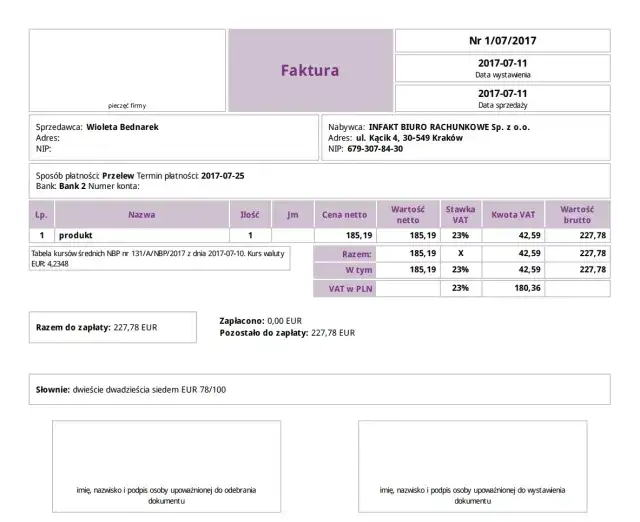Click Zapłacono: 0,00 EUR line
Viewport: 640px width, 522px height.
click(260, 321)
